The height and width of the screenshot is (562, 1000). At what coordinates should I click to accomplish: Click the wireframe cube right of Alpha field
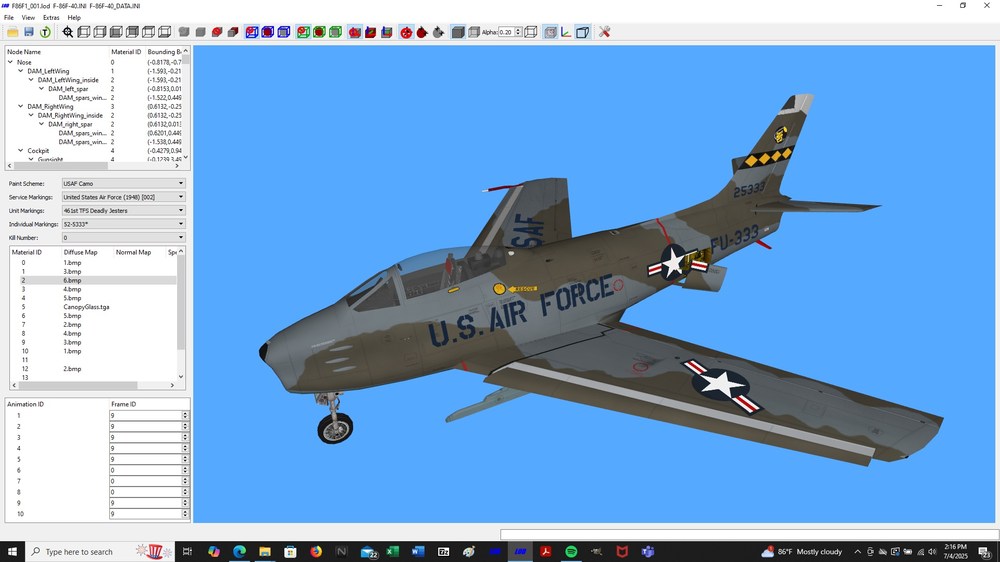pyautogui.click(x=531, y=32)
